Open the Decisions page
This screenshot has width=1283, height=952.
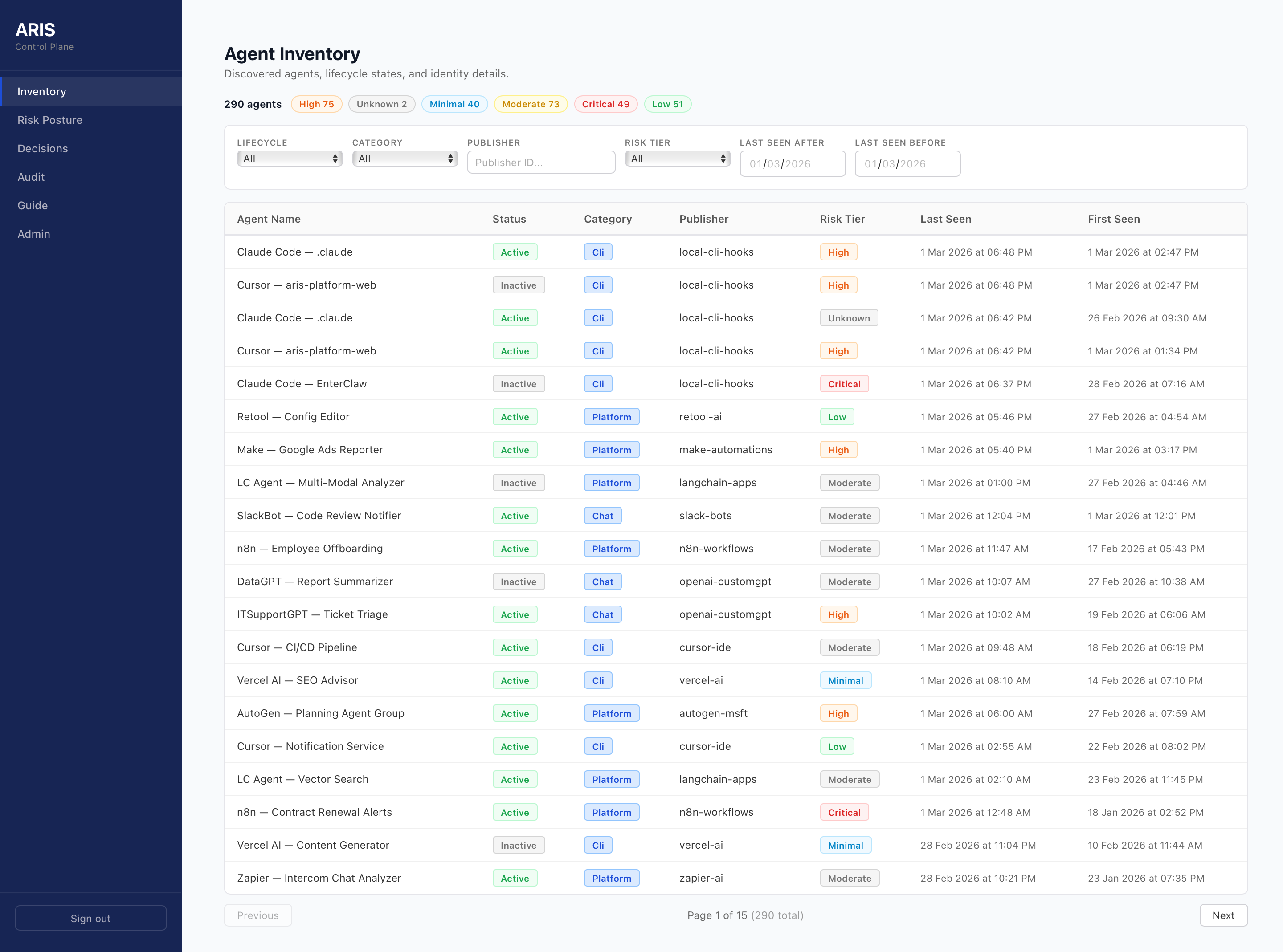point(43,148)
